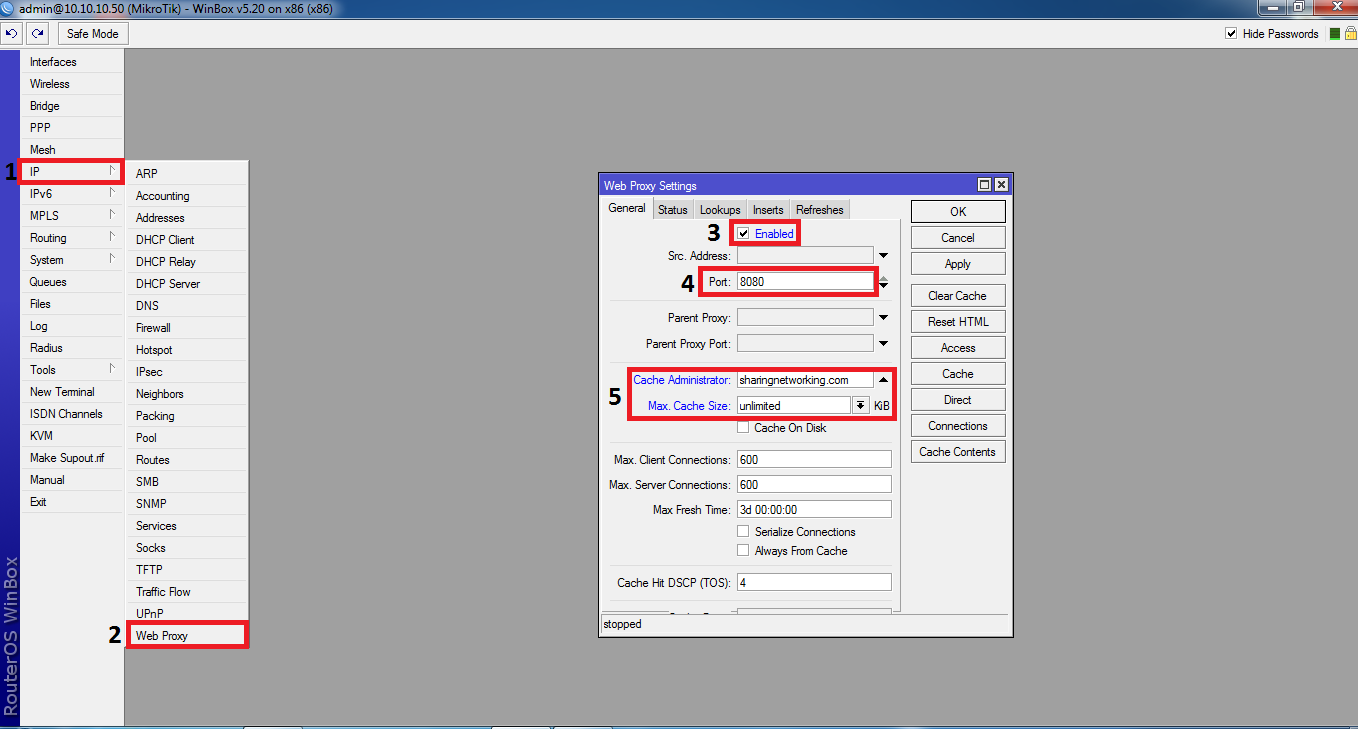Click the Clear Cache button
Viewport: 1358px width, 729px height.
pos(957,295)
